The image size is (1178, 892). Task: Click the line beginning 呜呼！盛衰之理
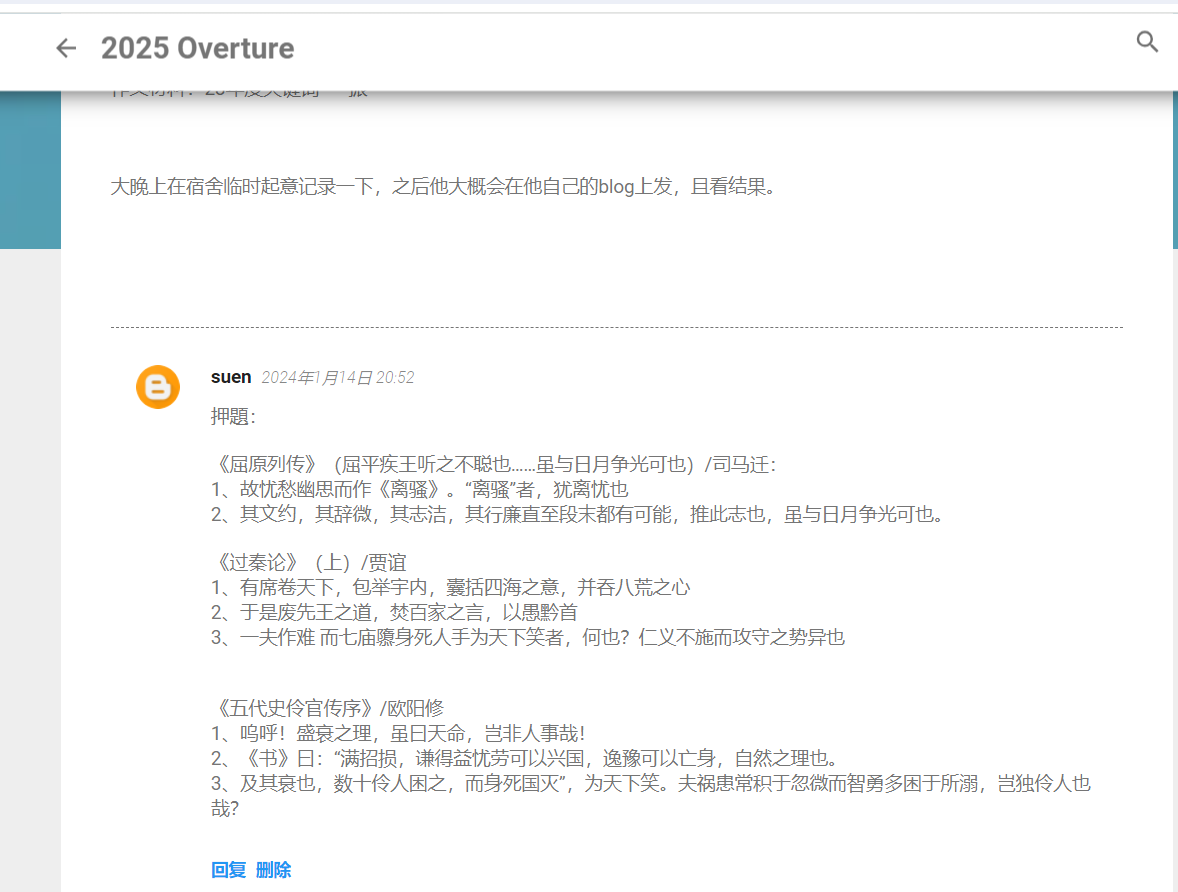(x=398, y=733)
